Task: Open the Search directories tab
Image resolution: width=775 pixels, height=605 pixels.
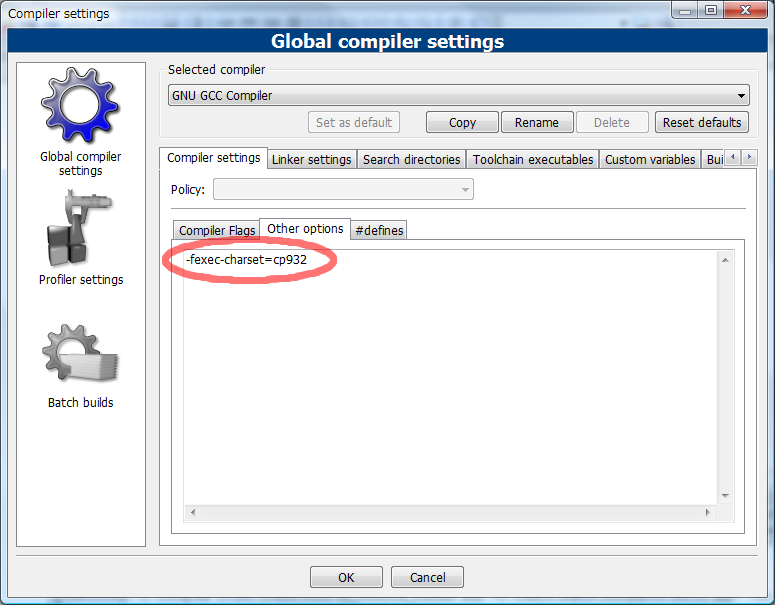Action: pos(412,160)
